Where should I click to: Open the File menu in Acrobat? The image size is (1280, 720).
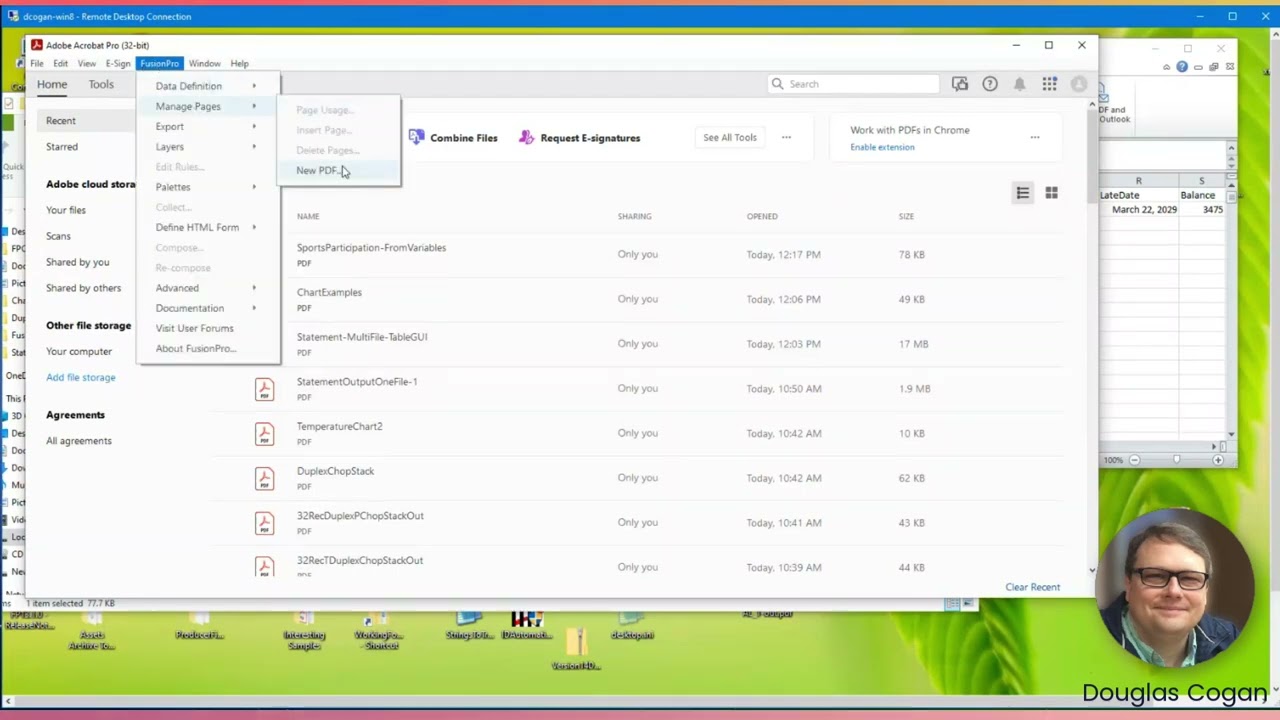36,63
